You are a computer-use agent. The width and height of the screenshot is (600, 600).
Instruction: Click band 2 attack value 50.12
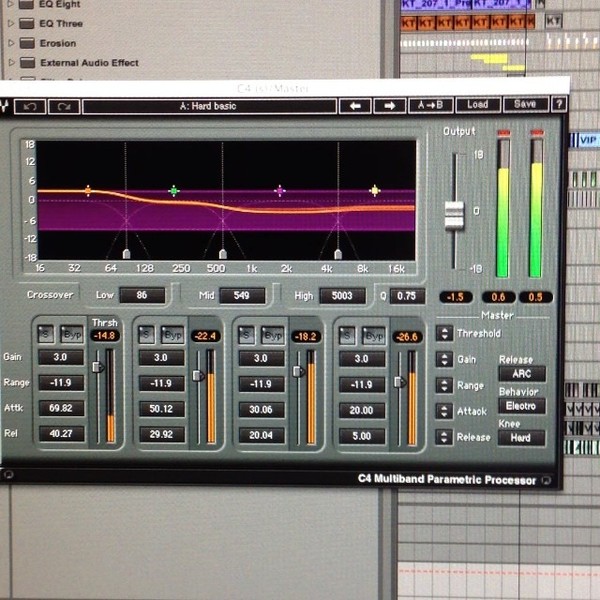pyautogui.click(x=161, y=409)
